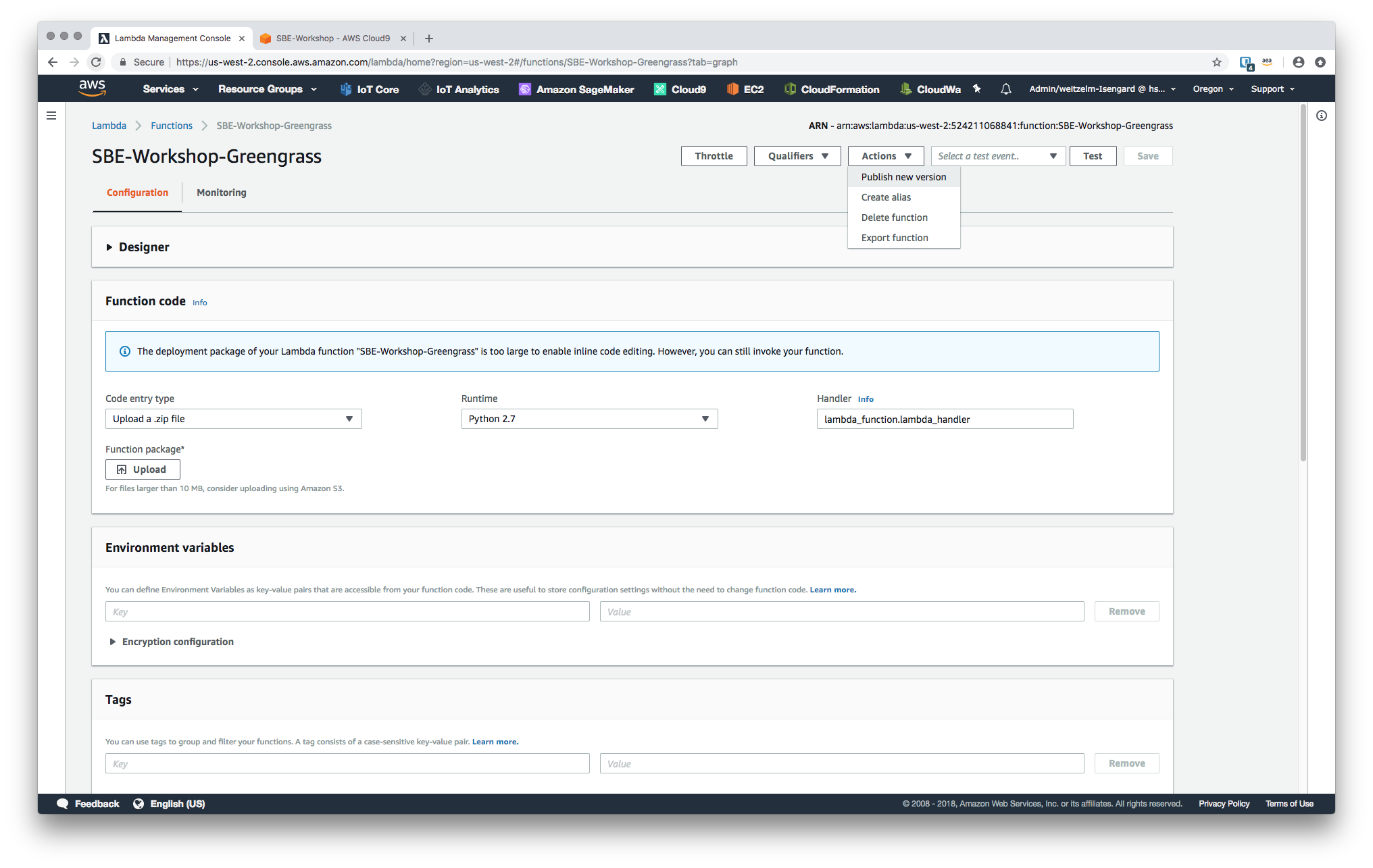Open Functions breadcrumb link
The image size is (1373, 868).
pos(172,126)
